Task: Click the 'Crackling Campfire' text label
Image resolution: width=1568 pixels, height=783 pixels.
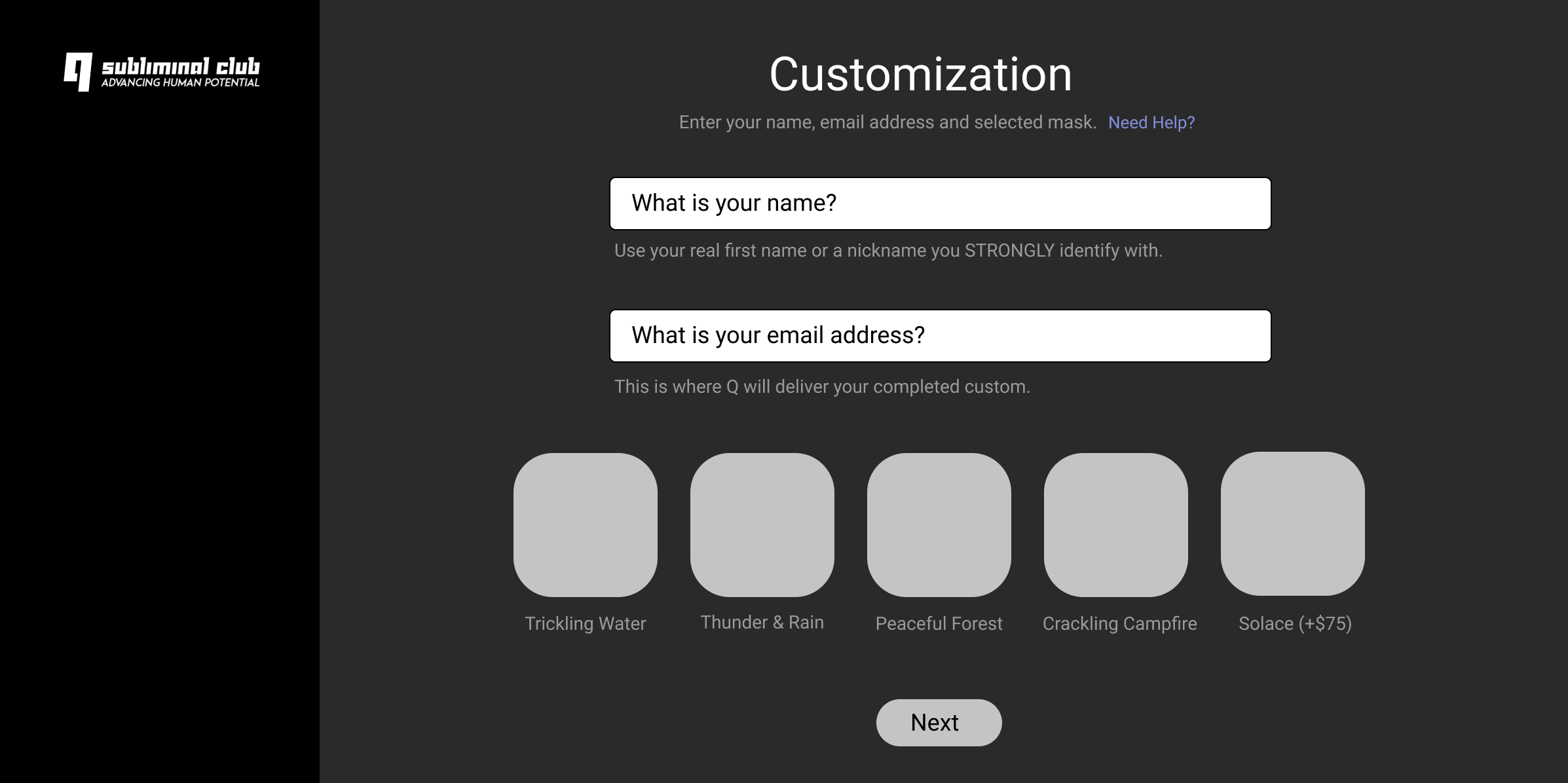Action: coord(1119,623)
